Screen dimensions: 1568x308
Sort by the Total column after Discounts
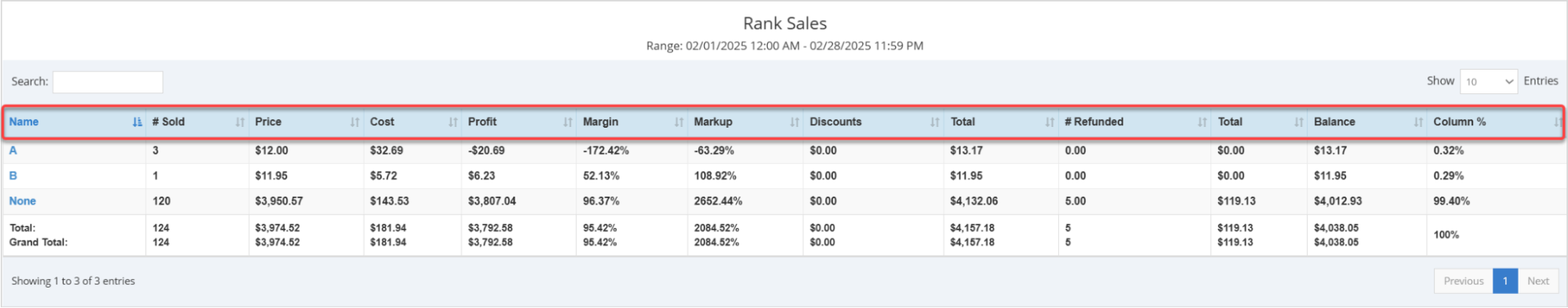[x=1050, y=122]
